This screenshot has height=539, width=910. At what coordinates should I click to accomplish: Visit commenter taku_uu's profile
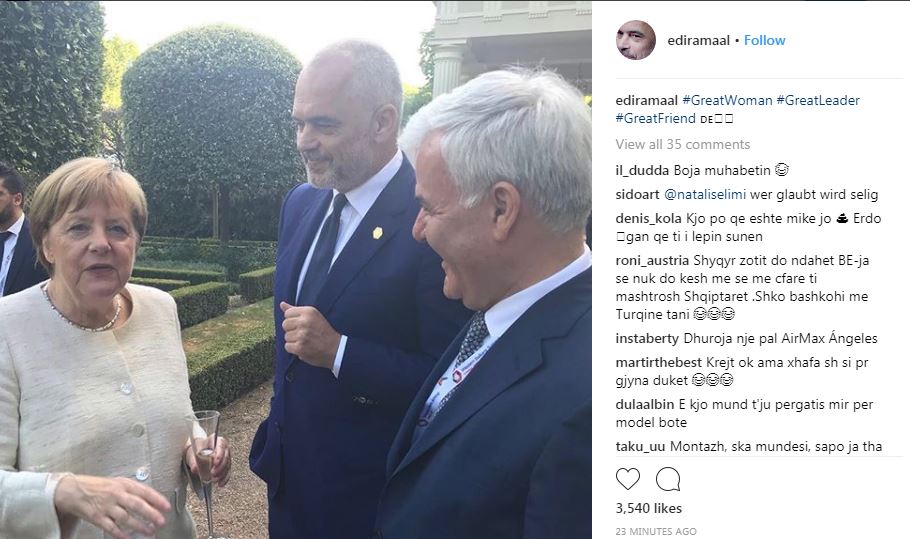641,447
